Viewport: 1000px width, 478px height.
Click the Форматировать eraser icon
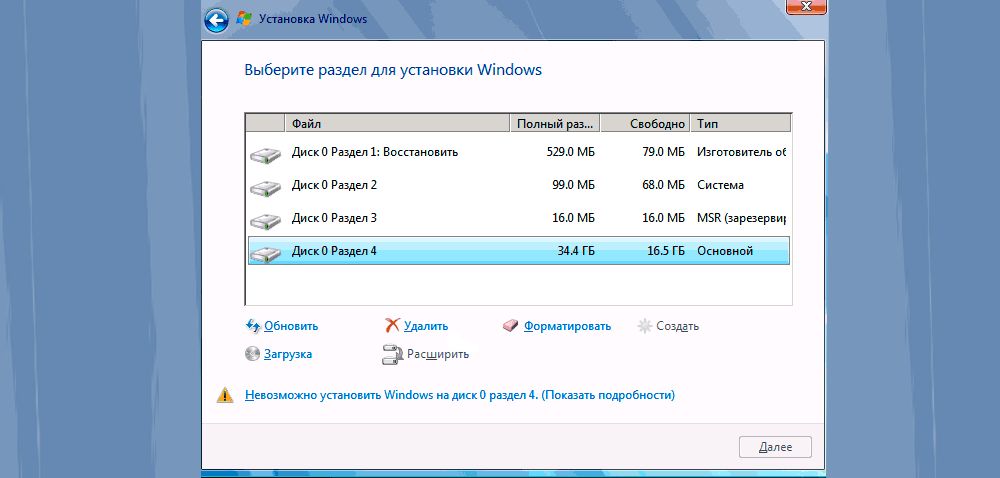coord(511,326)
